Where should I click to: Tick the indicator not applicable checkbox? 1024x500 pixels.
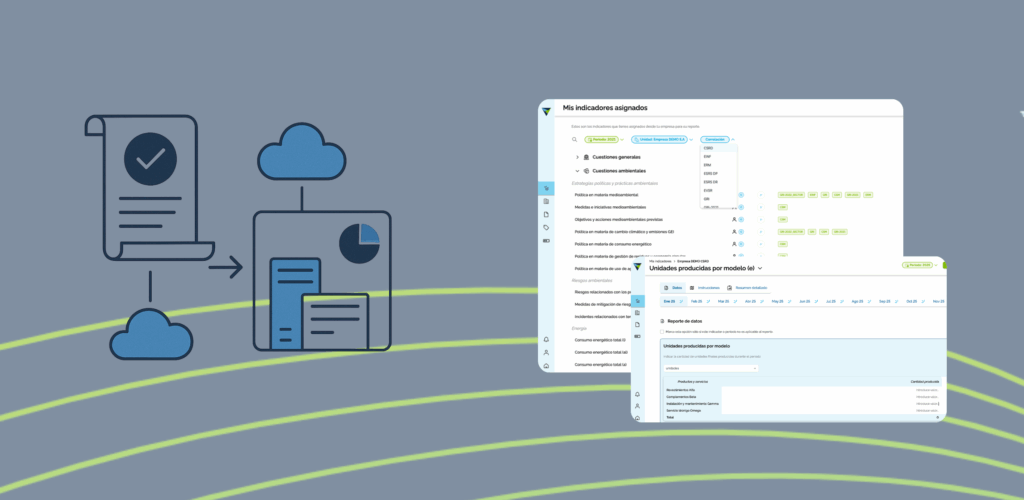[664, 331]
